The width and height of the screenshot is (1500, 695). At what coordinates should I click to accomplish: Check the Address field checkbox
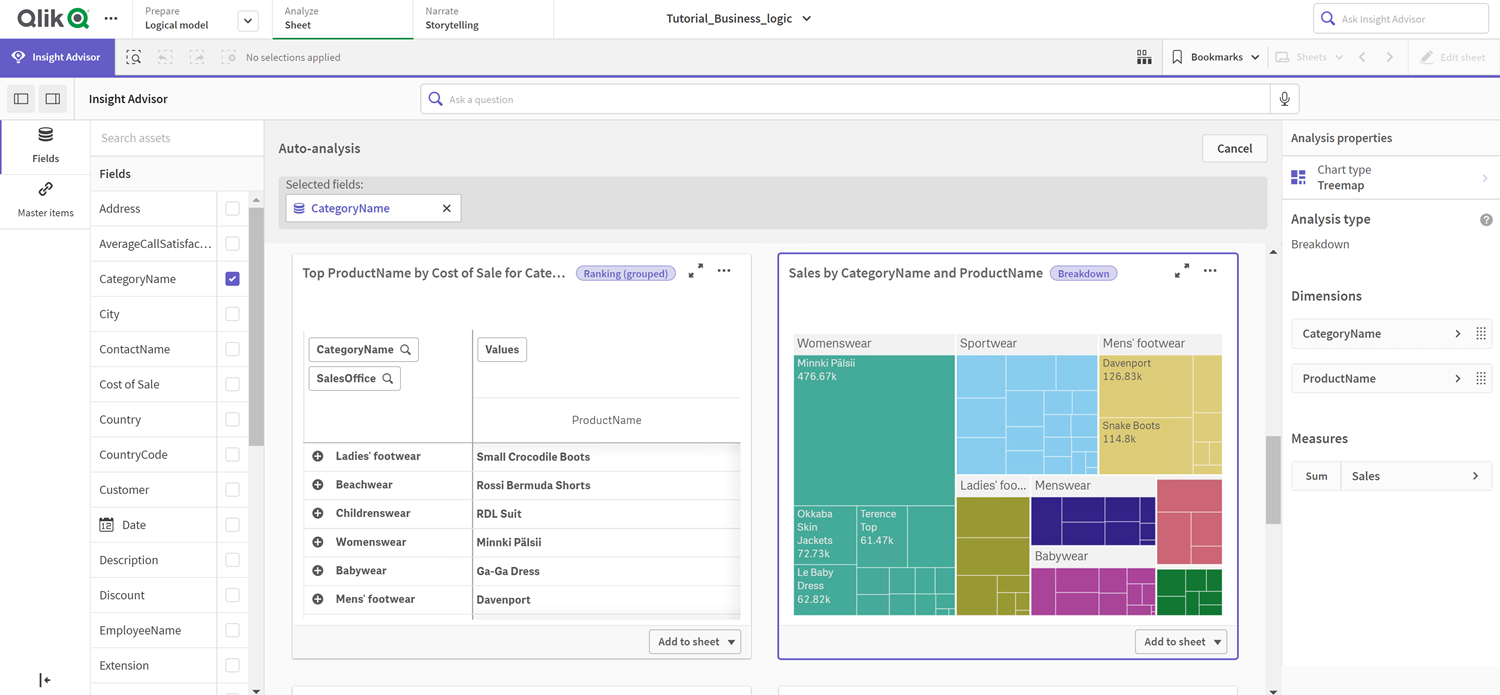click(x=231, y=208)
